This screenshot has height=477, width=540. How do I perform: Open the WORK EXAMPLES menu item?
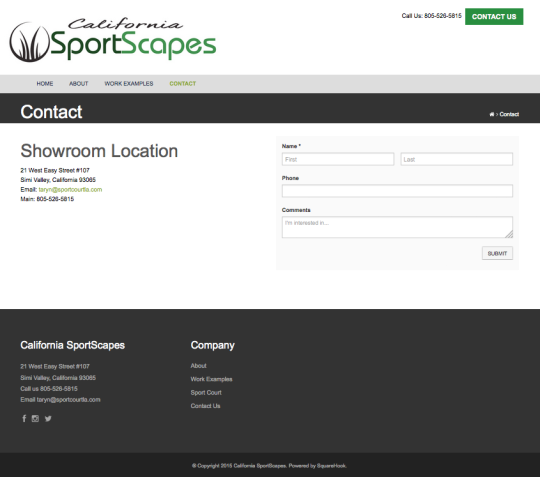click(129, 84)
